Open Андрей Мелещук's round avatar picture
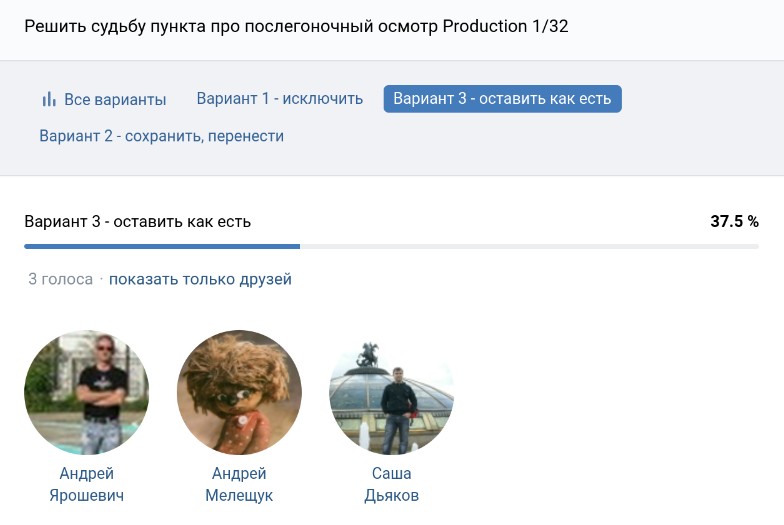Viewport: 784px width, 525px height. coord(239,392)
